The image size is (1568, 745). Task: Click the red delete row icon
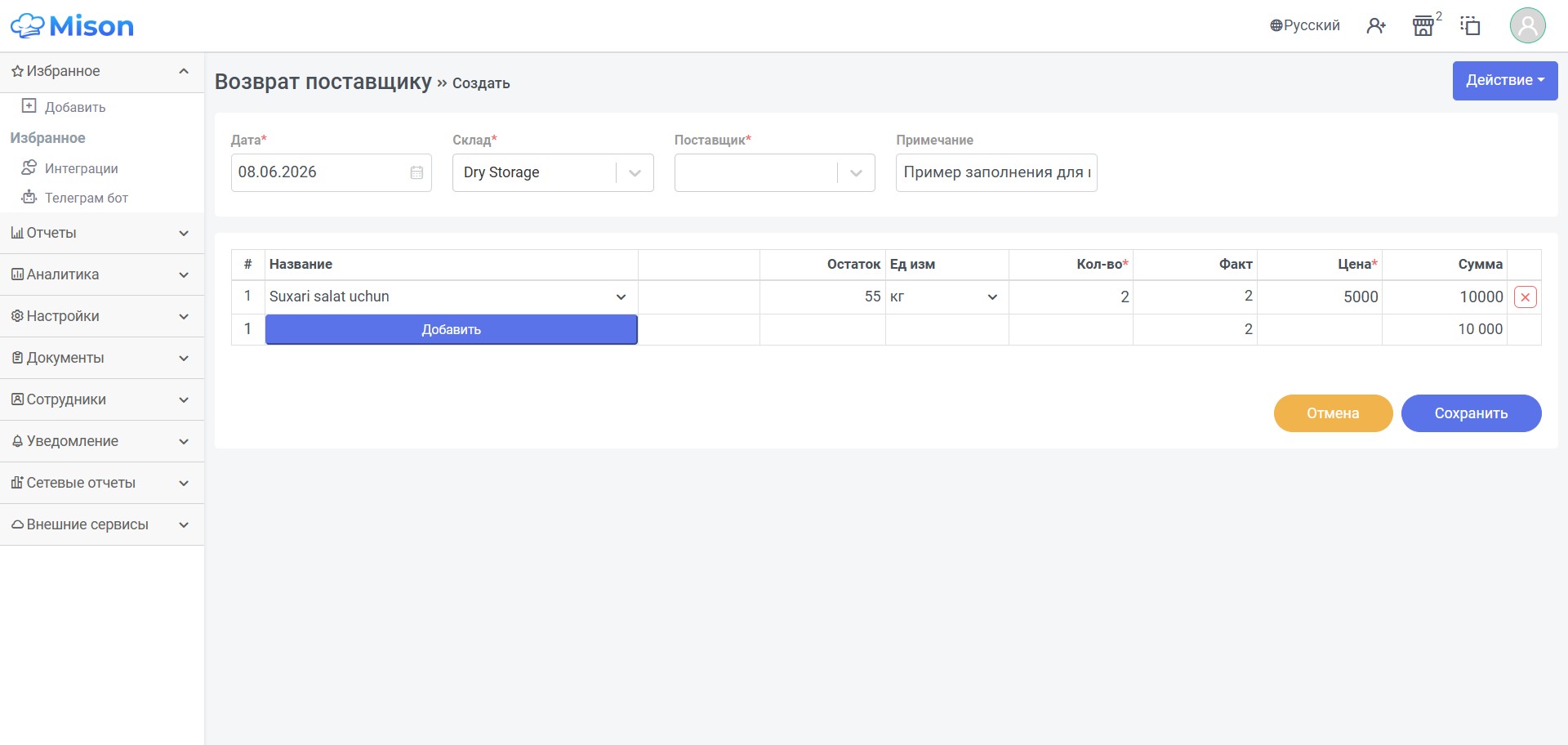click(1525, 297)
